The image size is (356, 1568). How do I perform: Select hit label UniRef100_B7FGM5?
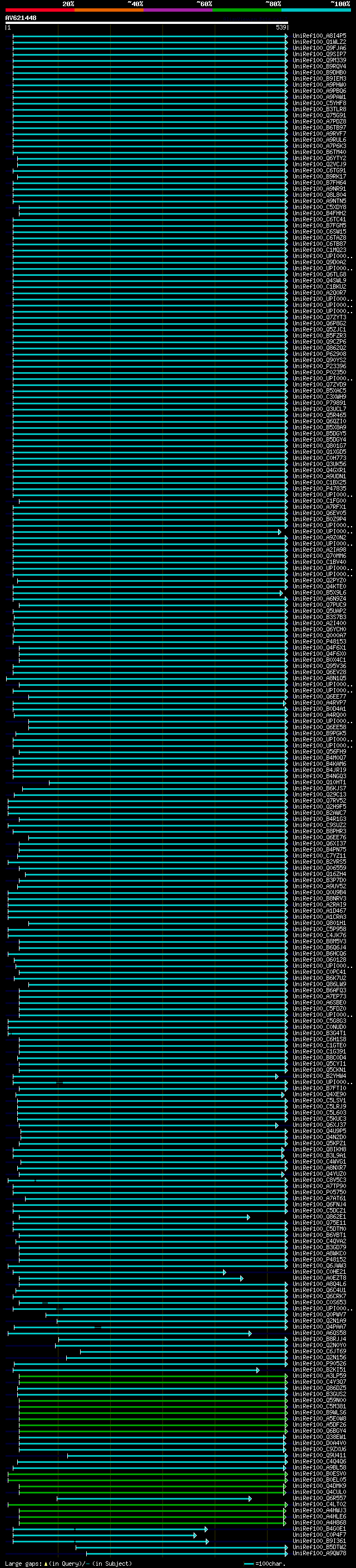pyautogui.click(x=319, y=225)
